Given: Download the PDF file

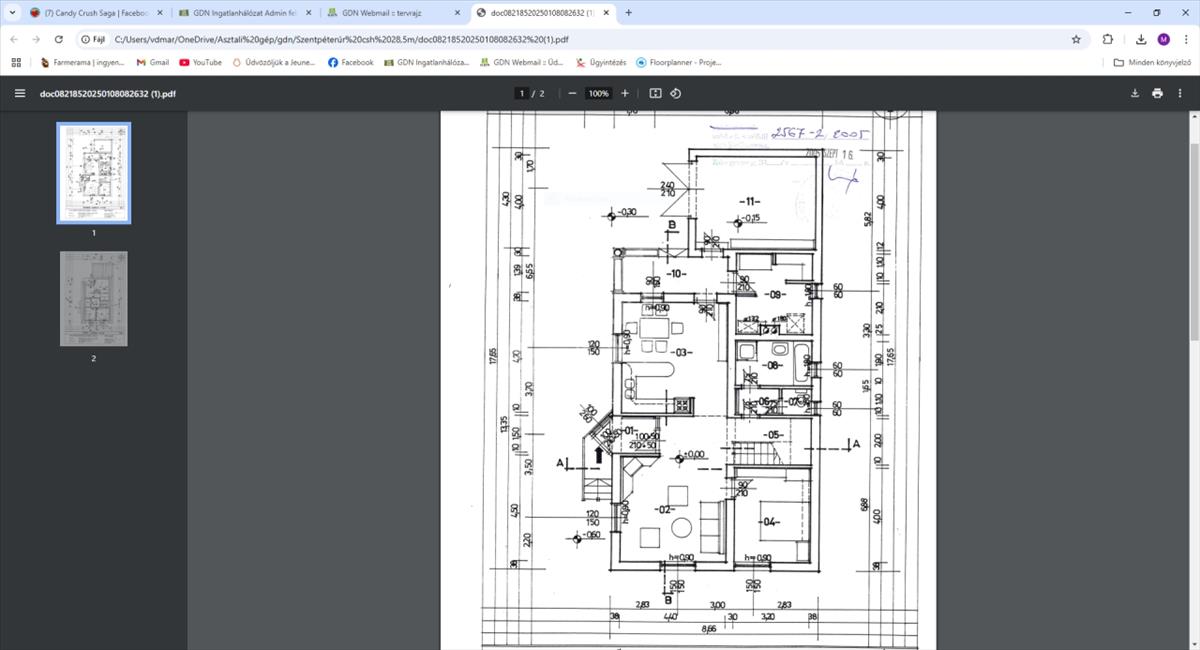Looking at the screenshot, I should point(1135,93).
